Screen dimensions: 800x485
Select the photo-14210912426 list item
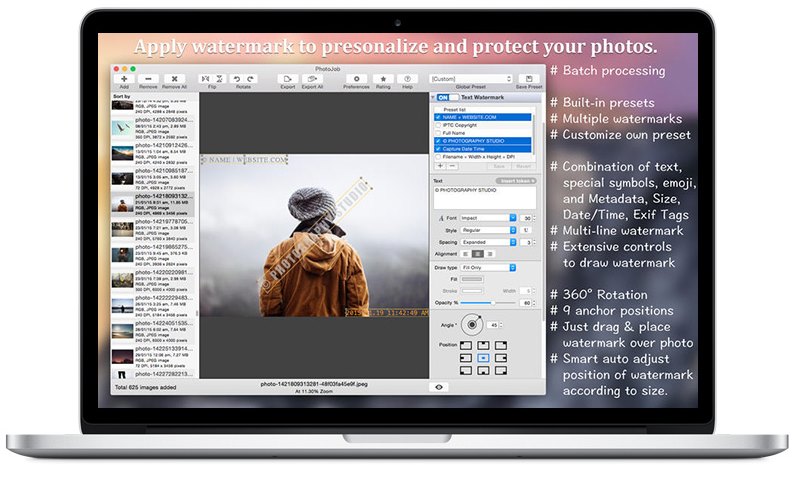click(153, 153)
